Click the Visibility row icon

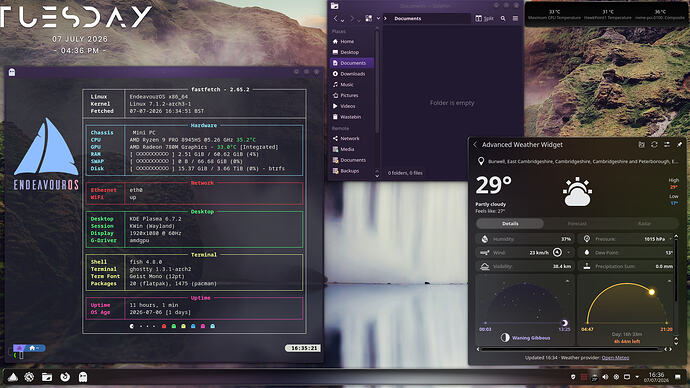[484, 266]
